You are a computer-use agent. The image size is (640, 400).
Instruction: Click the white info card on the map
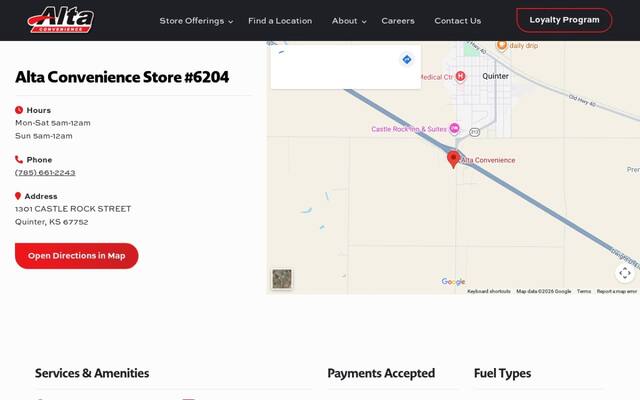point(346,67)
